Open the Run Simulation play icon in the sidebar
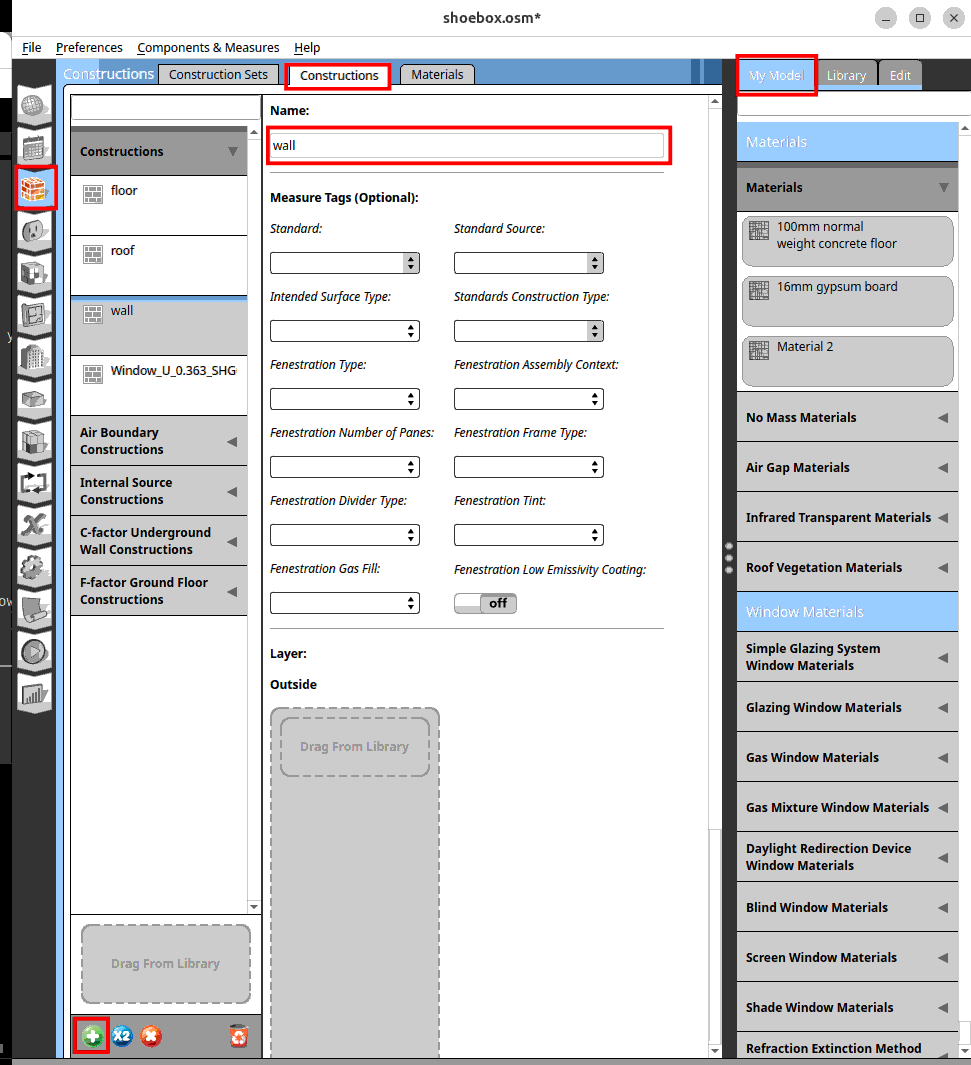The image size is (971, 1065). [36, 650]
